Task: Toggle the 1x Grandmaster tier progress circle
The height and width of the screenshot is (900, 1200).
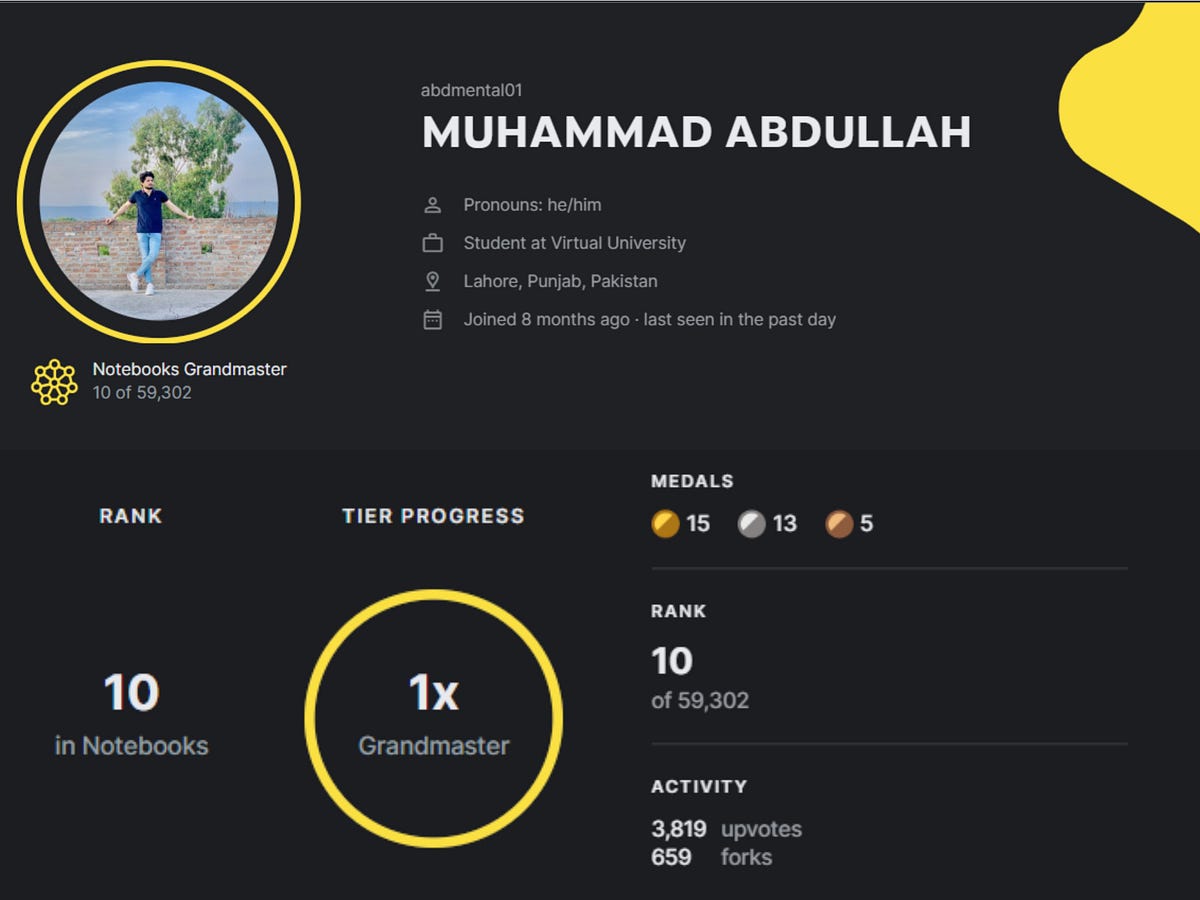Action: pos(434,715)
